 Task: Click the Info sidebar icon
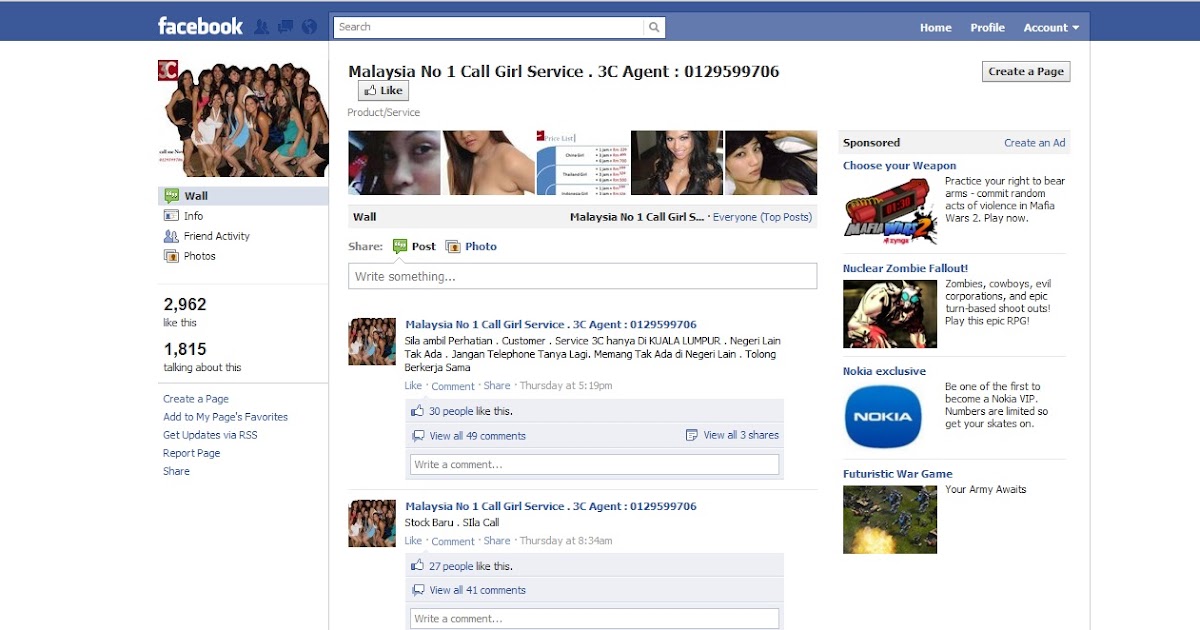click(171, 216)
